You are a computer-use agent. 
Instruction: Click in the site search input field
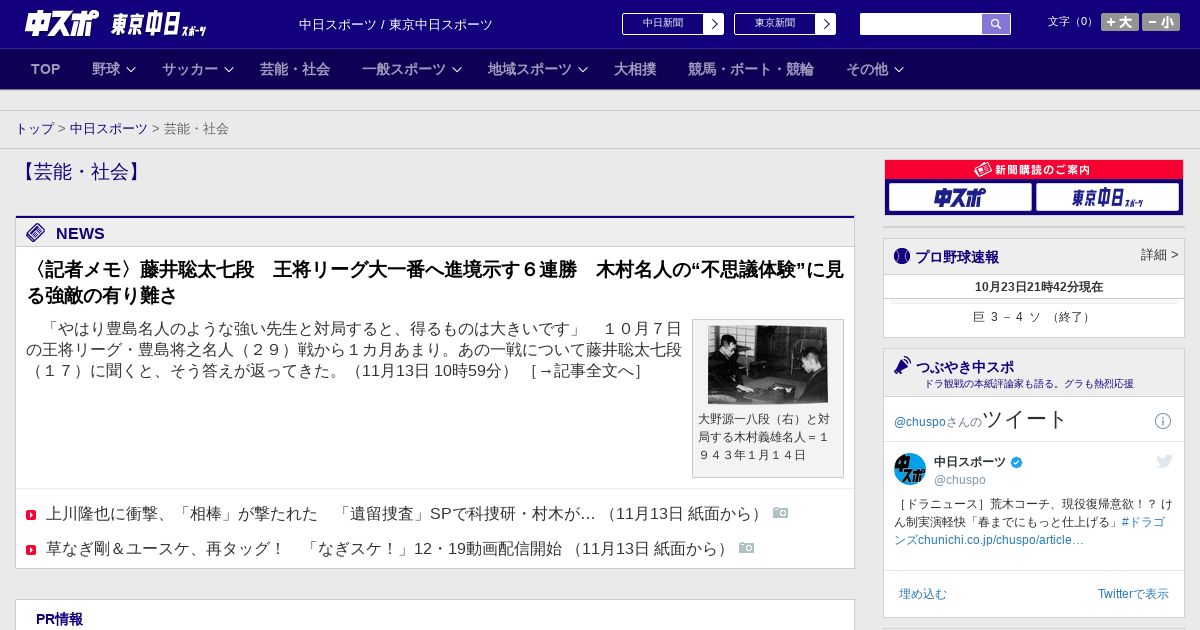click(921, 24)
